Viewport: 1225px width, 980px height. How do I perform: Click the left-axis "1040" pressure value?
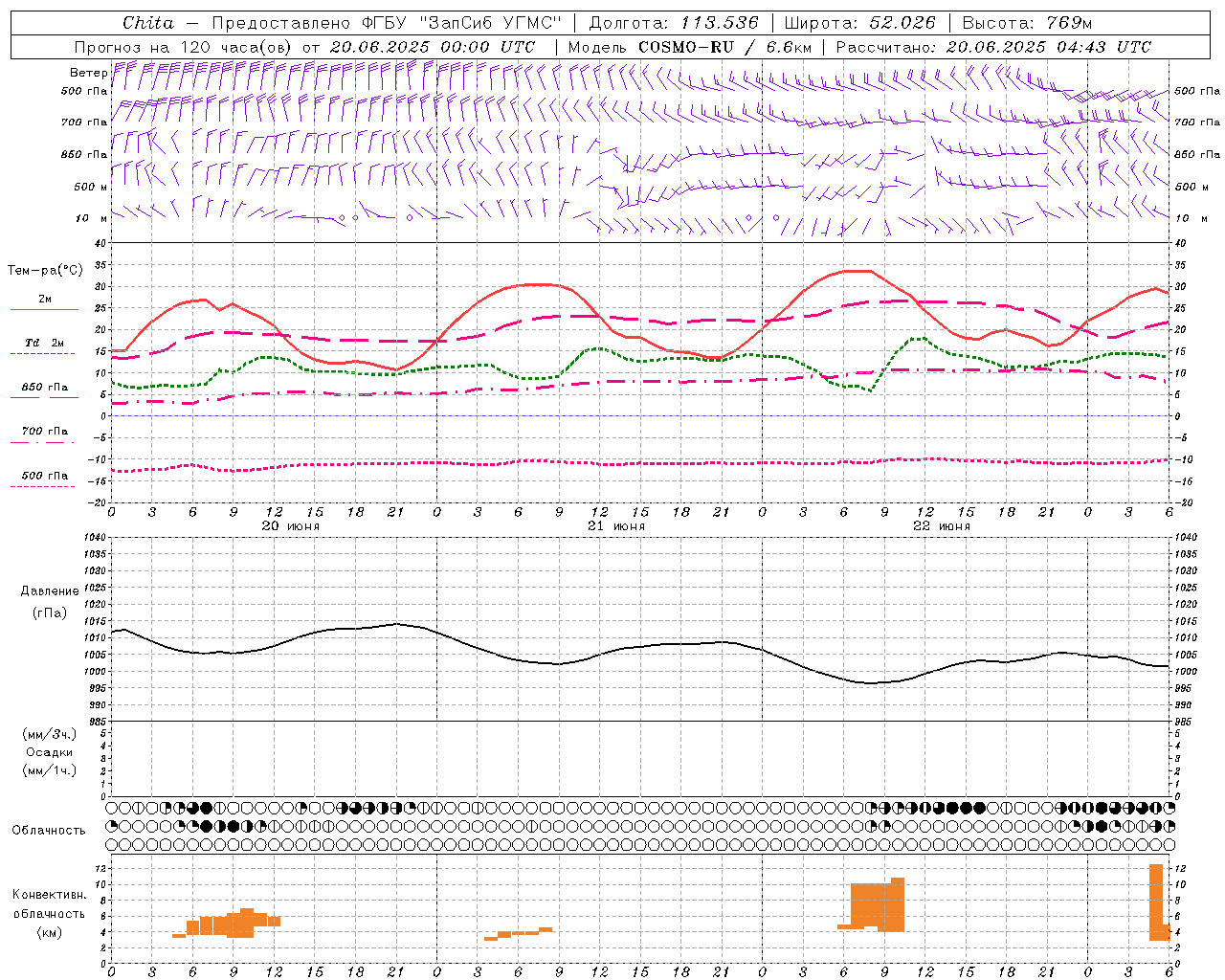(97, 537)
